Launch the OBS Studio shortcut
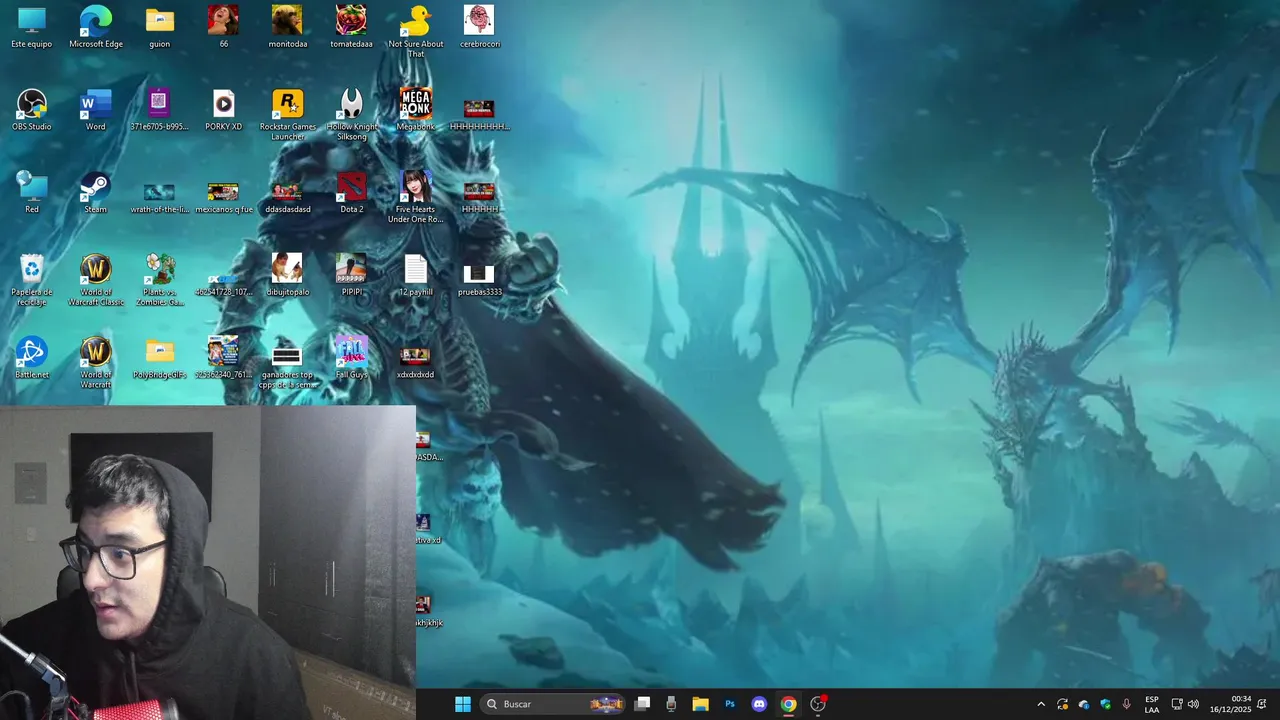Image resolution: width=1280 pixels, height=720 pixels. click(32, 110)
